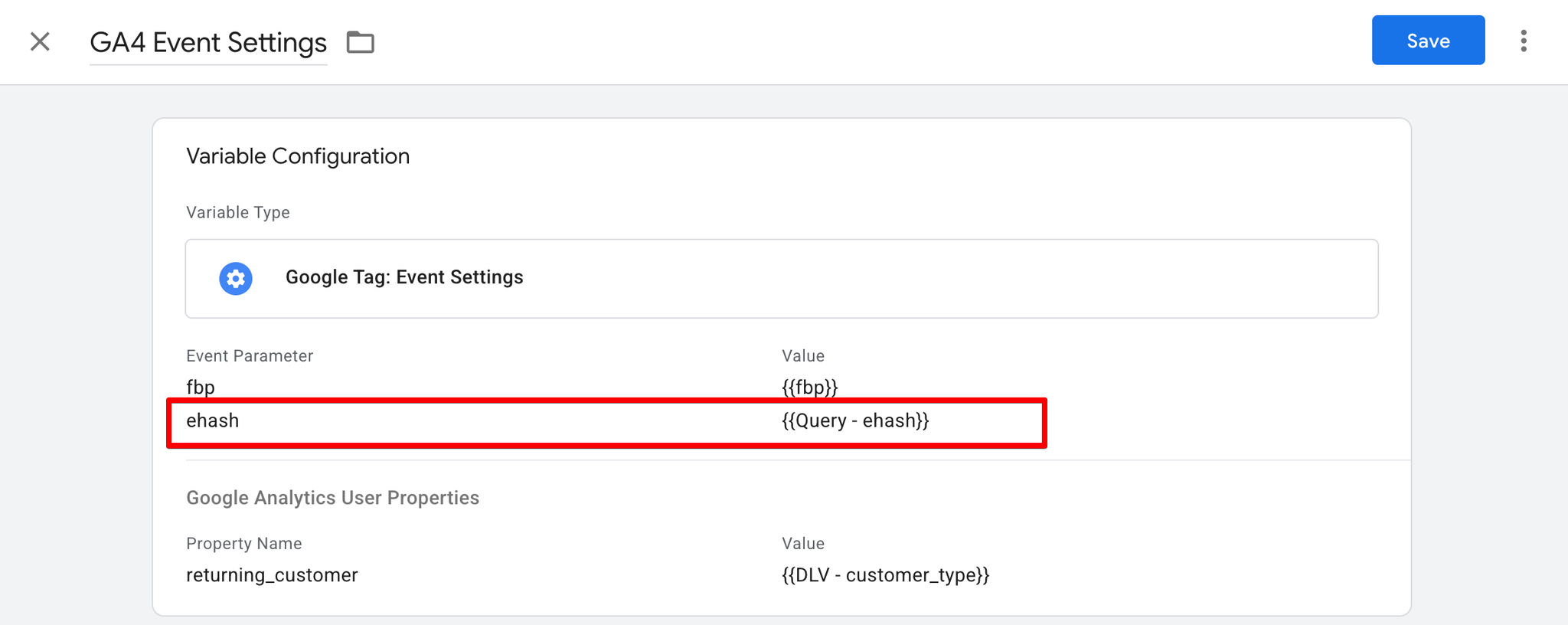This screenshot has height=625, width=1568.
Task: Open the three-dot more actions menu
Action: click(x=1524, y=41)
